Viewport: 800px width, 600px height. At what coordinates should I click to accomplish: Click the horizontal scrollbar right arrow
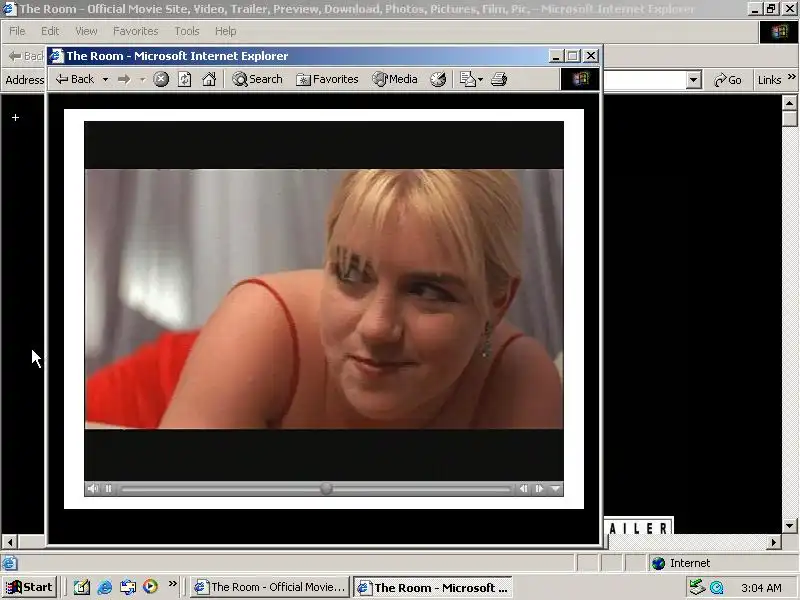point(774,542)
